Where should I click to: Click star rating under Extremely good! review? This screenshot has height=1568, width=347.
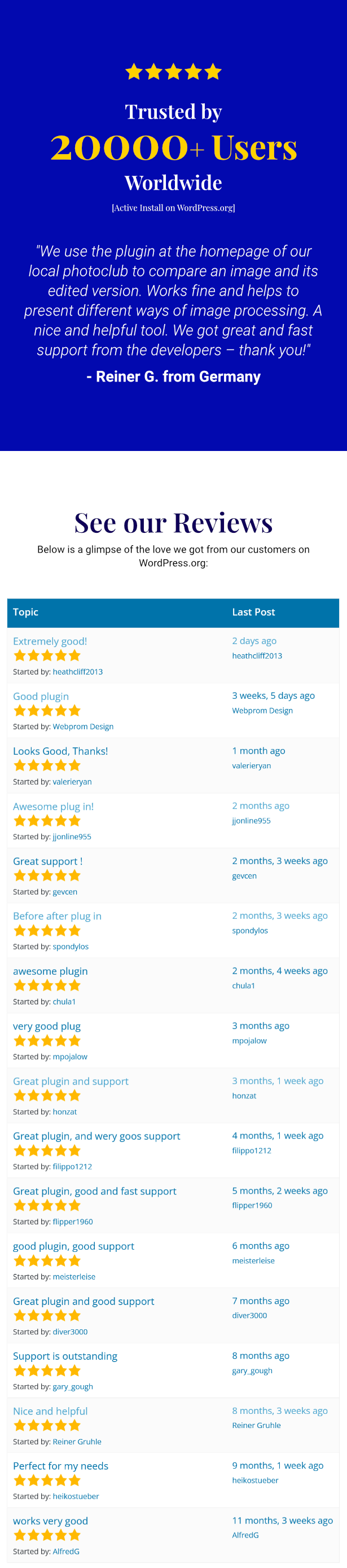pos(47,655)
